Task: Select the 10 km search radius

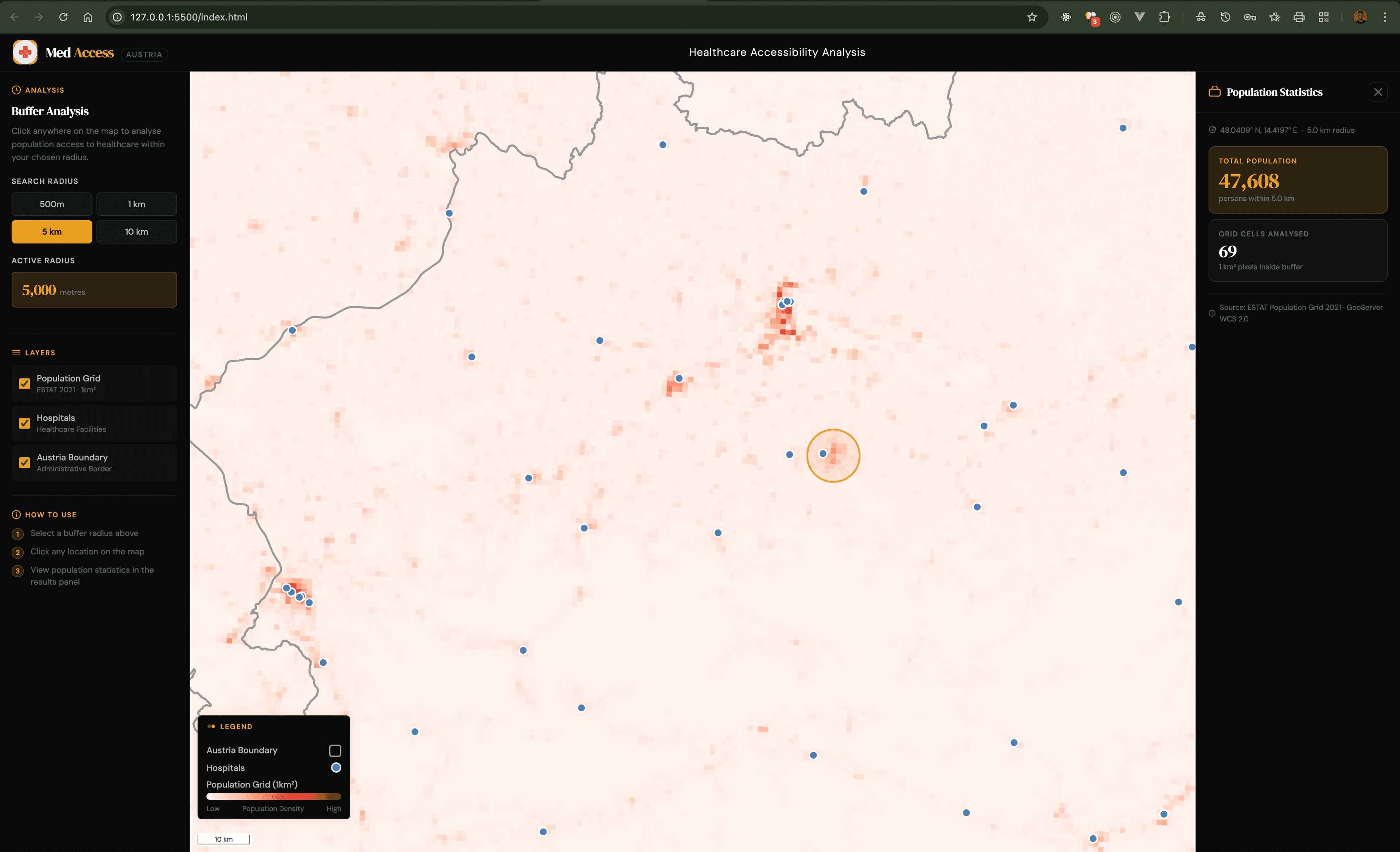Action: 136,232
